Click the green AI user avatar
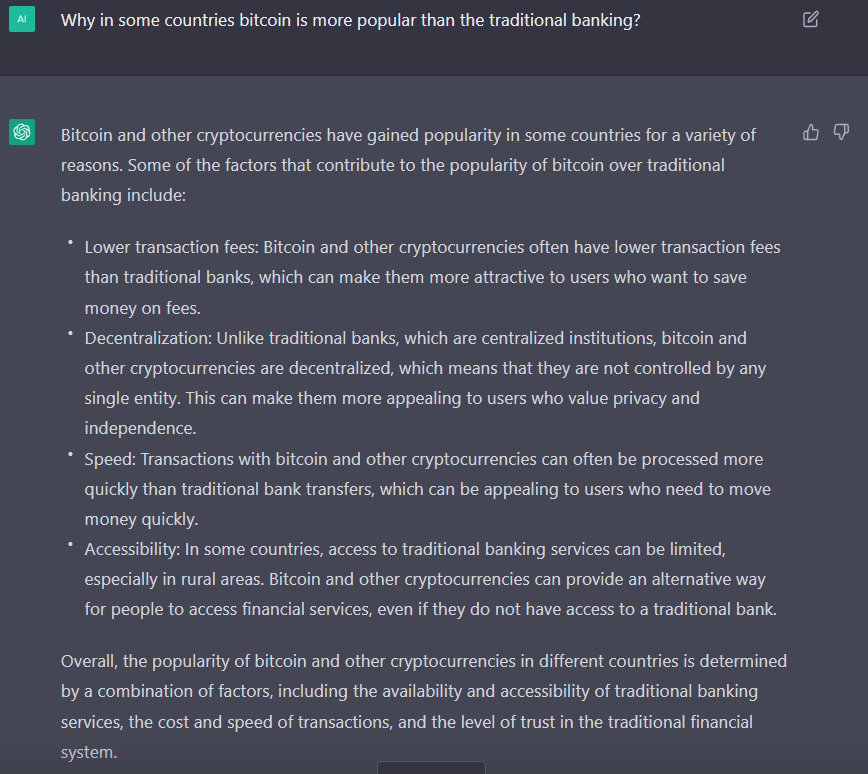This screenshot has width=868, height=774. [x=22, y=19]
